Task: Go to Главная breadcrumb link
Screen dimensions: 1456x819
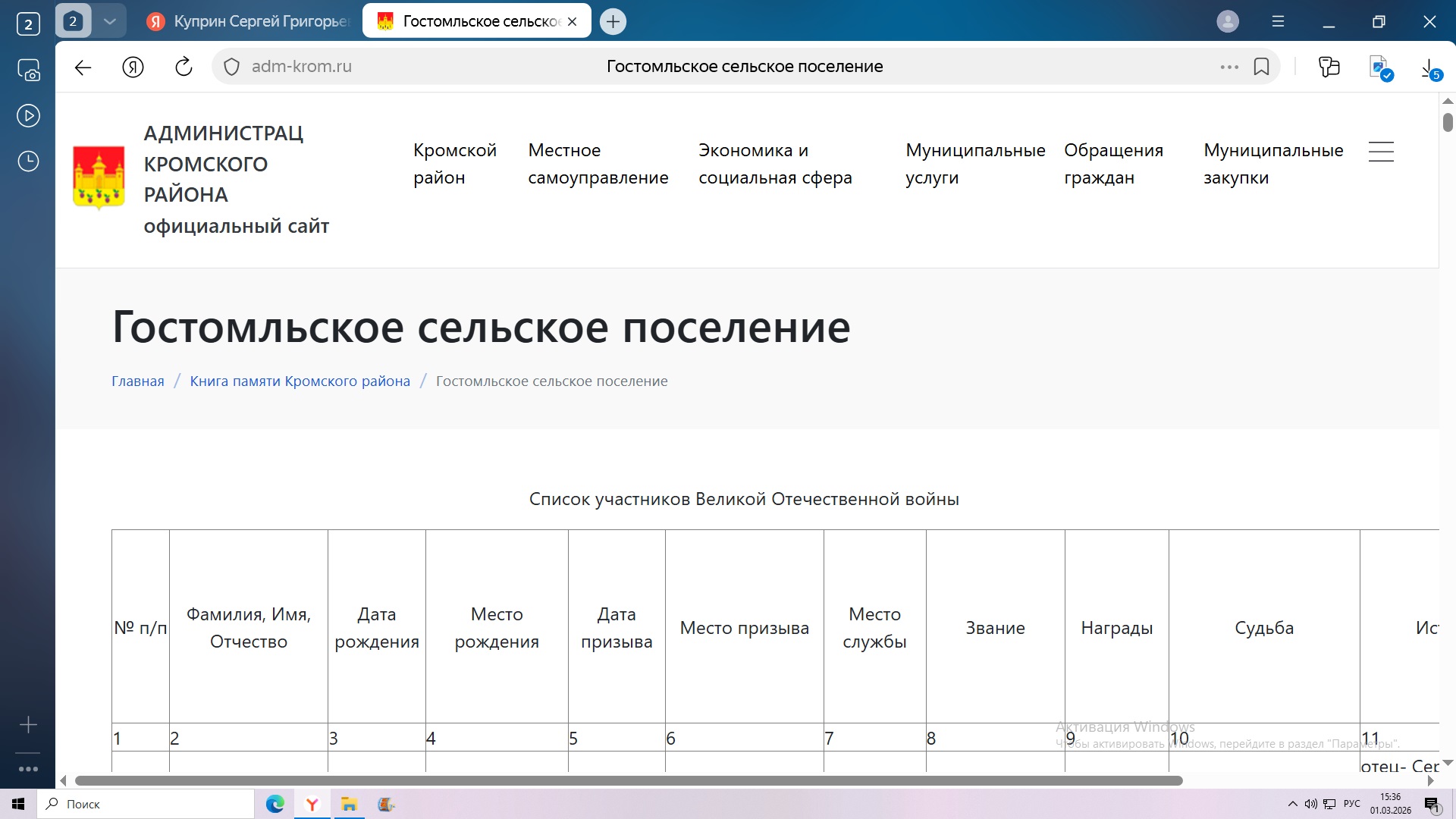Action: coord(137,381)
